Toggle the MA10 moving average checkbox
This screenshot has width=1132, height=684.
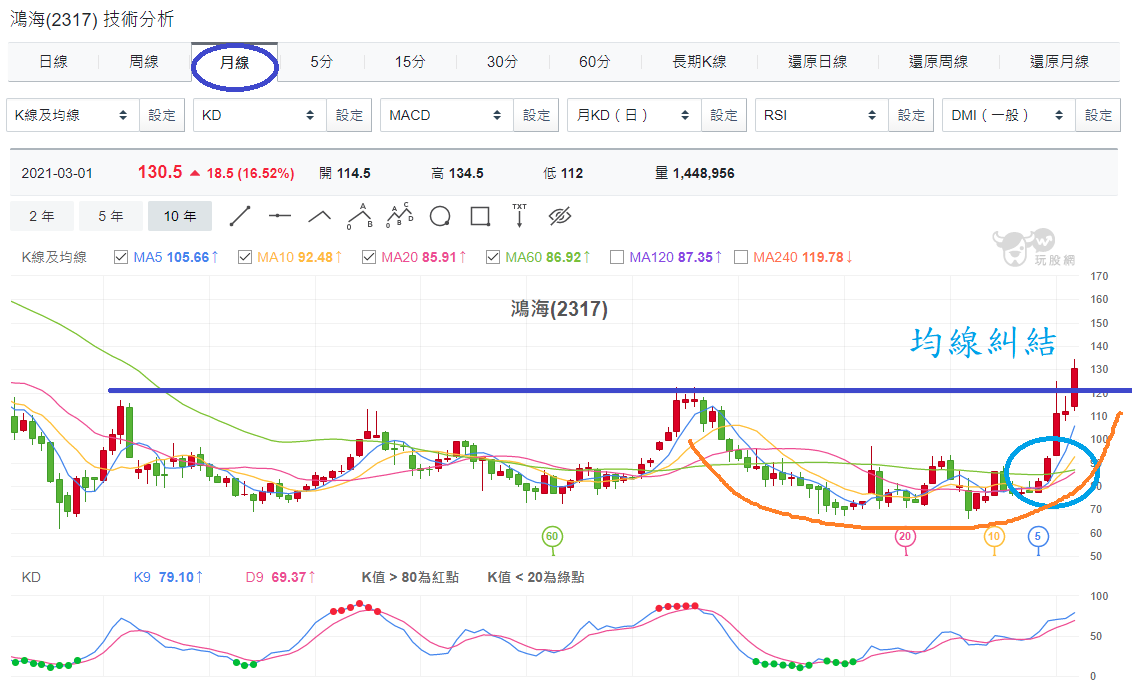pyautogui.click(x=245, y=257)
